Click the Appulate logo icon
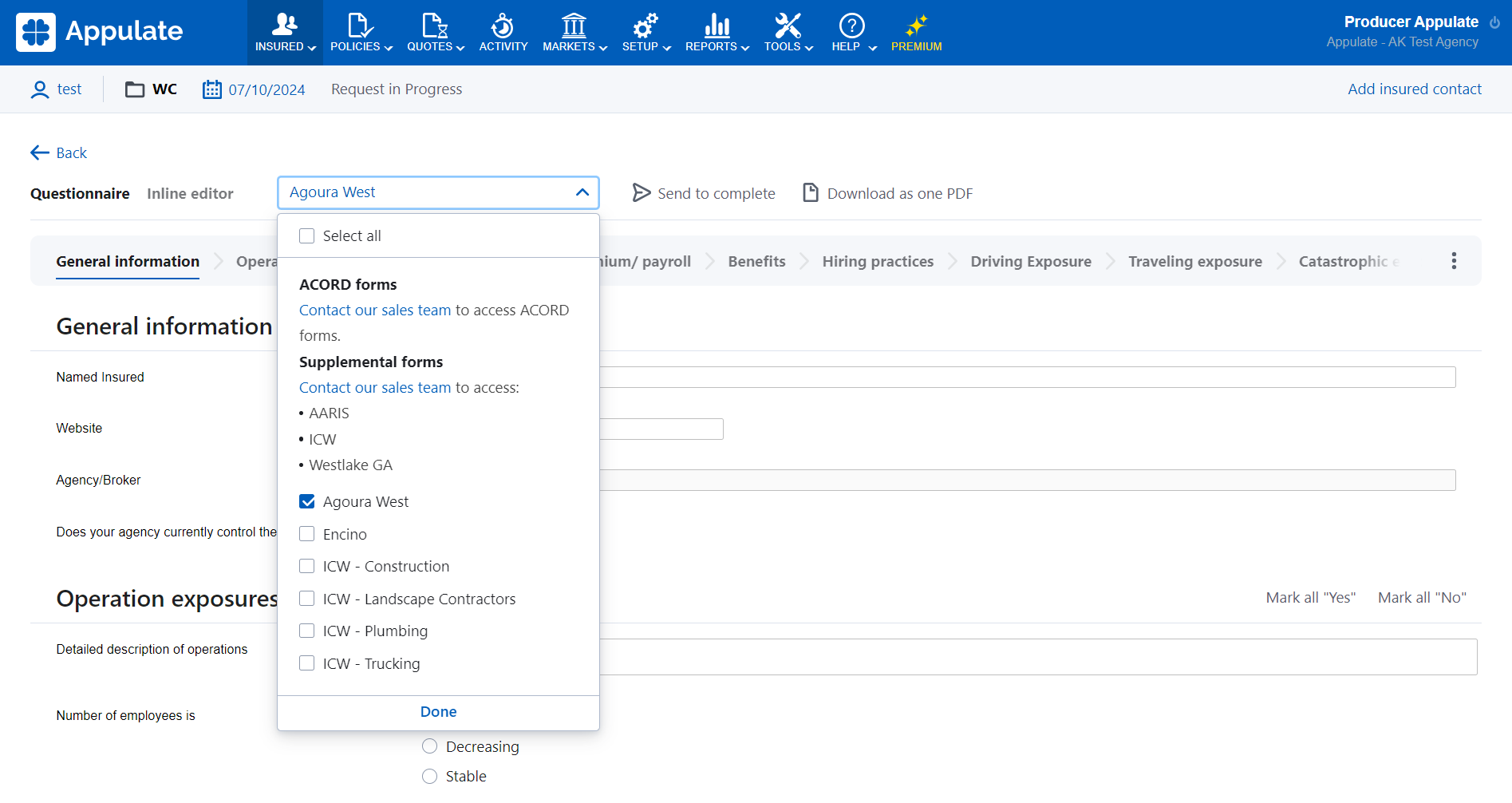This screenshot has height=803, width=1512. 36,32
